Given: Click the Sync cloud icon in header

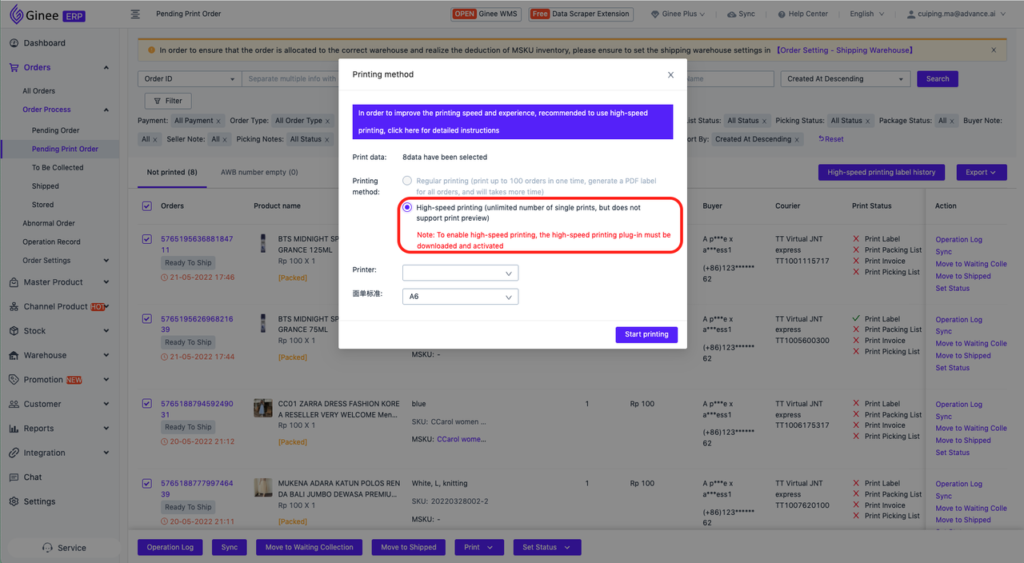Looking at the screenshot, I should 731,14.
